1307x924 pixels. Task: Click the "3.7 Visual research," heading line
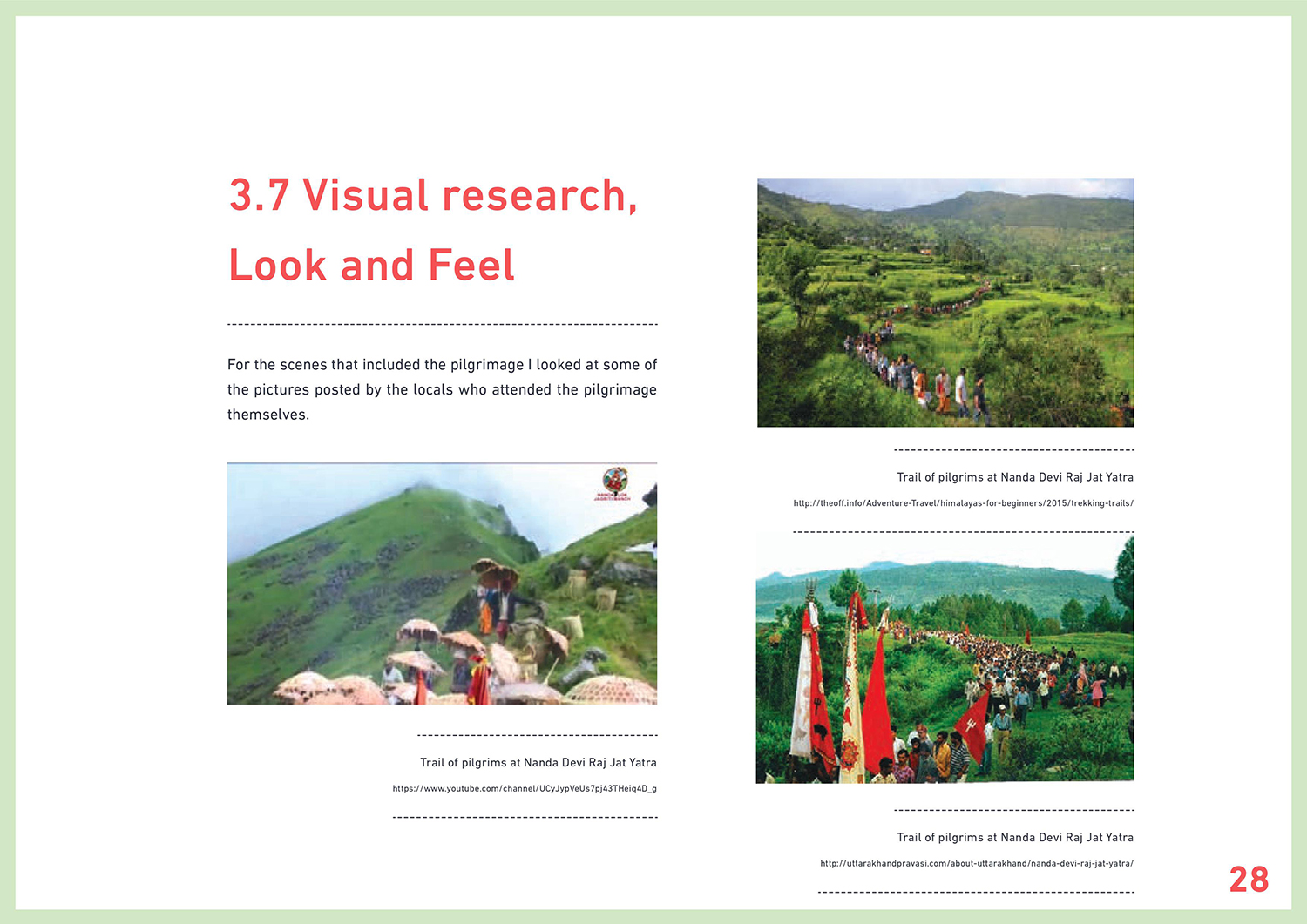[x=433, y=195]
